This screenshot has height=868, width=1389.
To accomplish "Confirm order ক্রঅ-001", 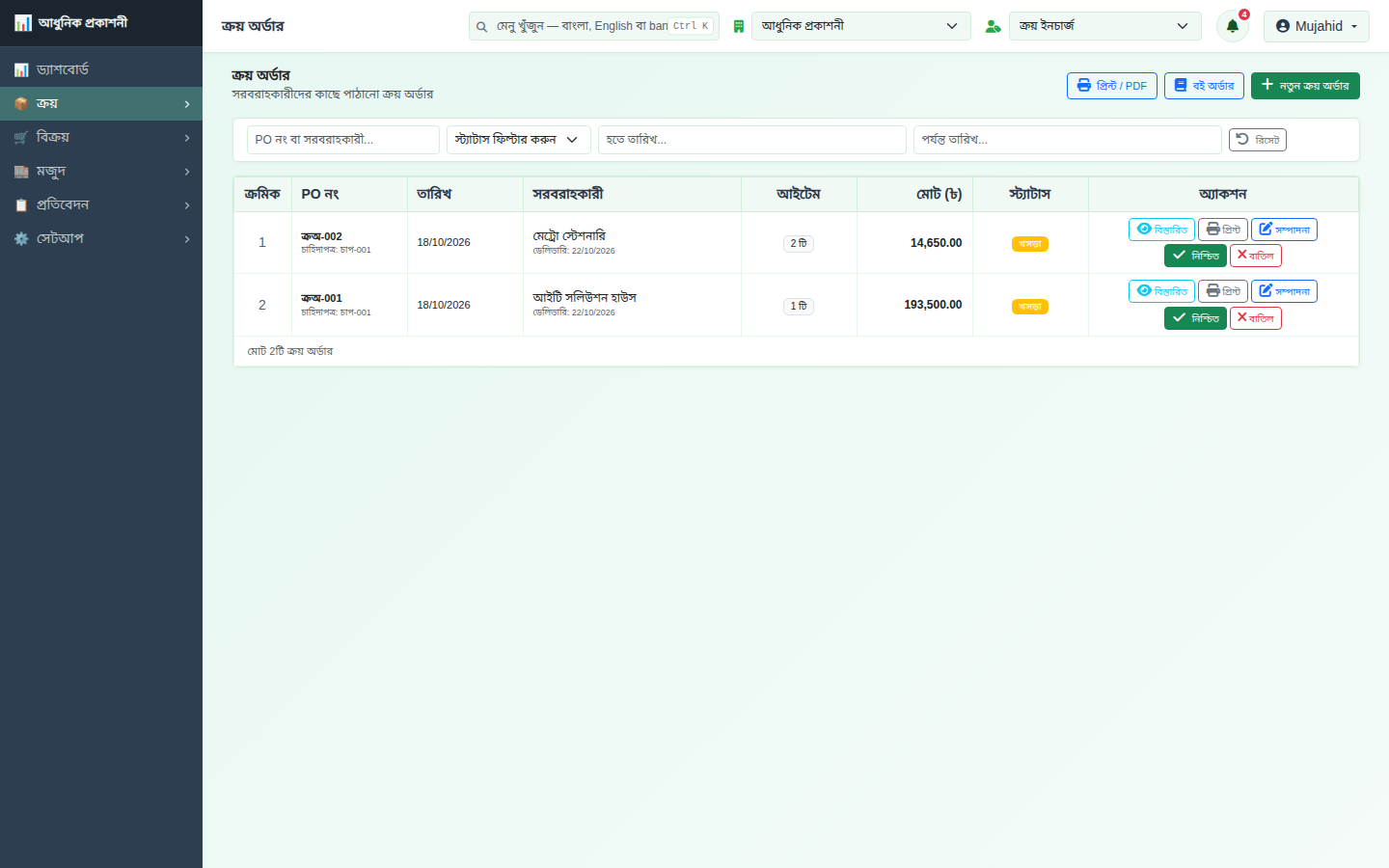I will tap(1195, 318).
